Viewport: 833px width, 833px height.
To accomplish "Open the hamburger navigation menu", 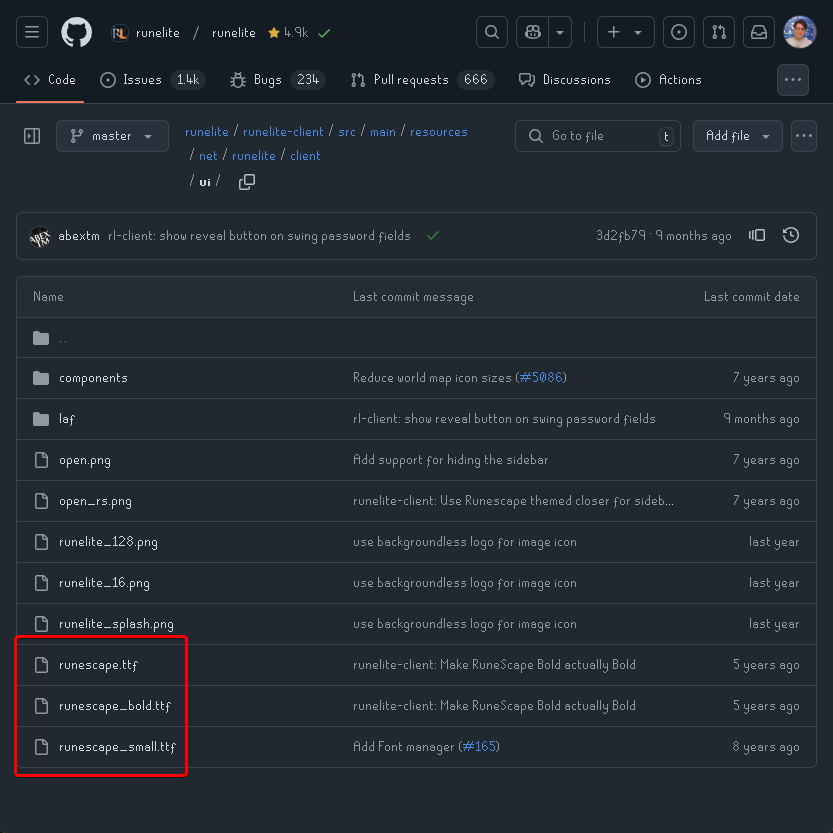I will [x=32, y=33].
